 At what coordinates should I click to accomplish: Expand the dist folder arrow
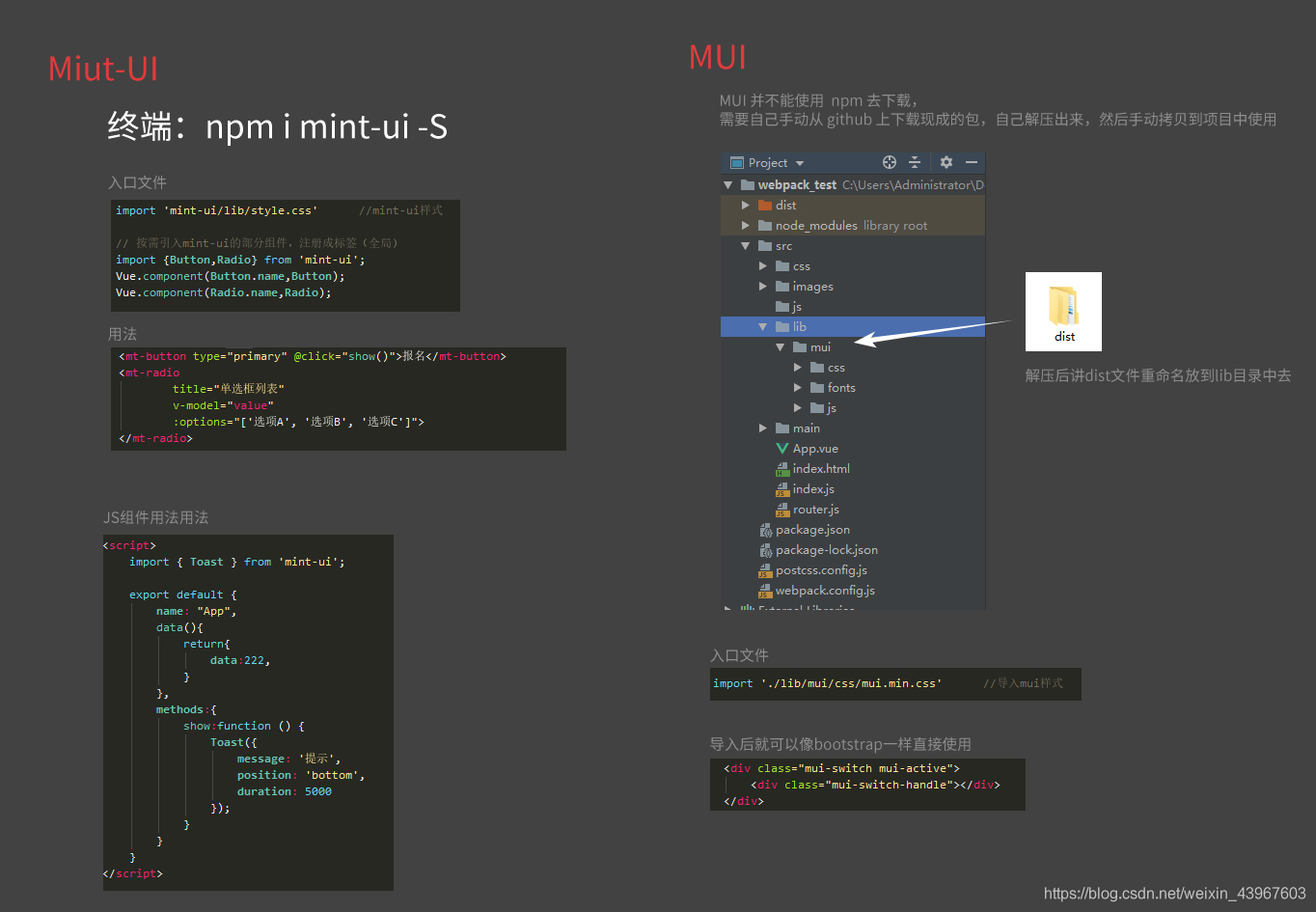[746, 205]
